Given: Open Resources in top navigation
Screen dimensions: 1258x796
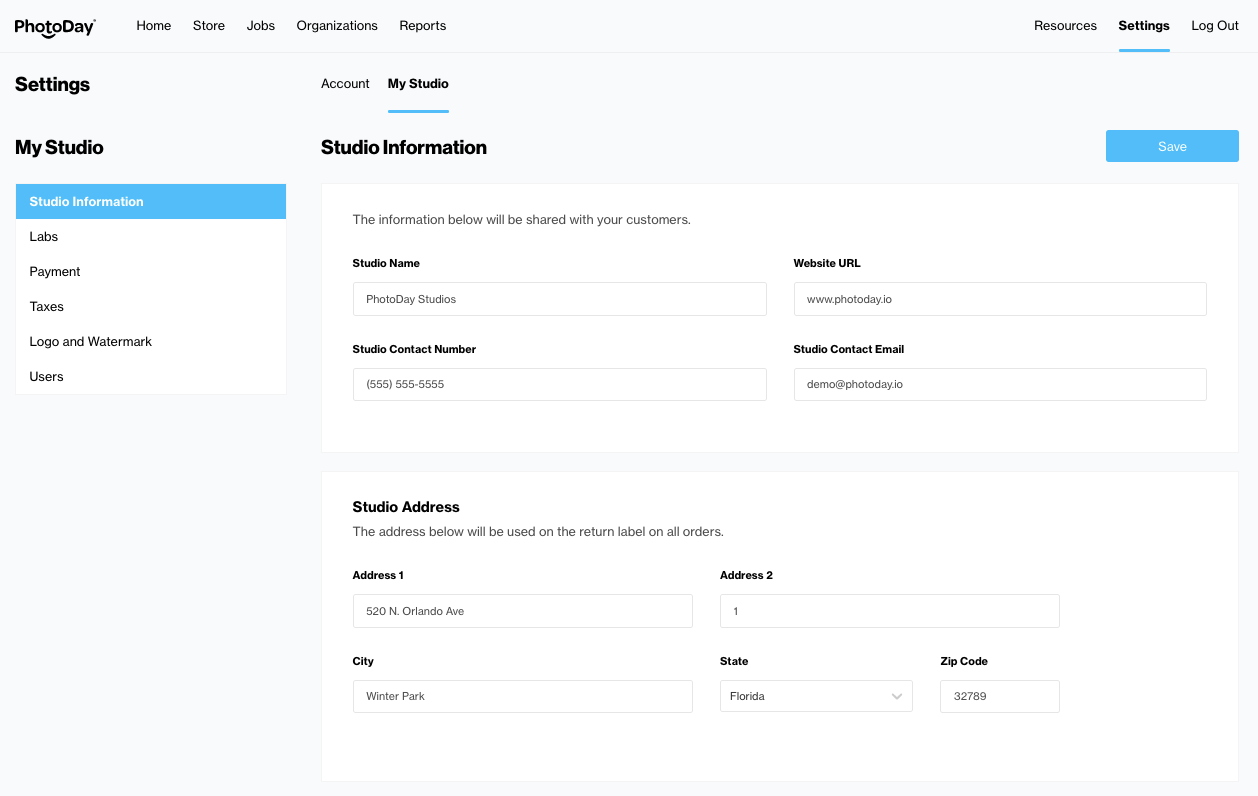Looking at the screenshot, I should coord(1065,26).
